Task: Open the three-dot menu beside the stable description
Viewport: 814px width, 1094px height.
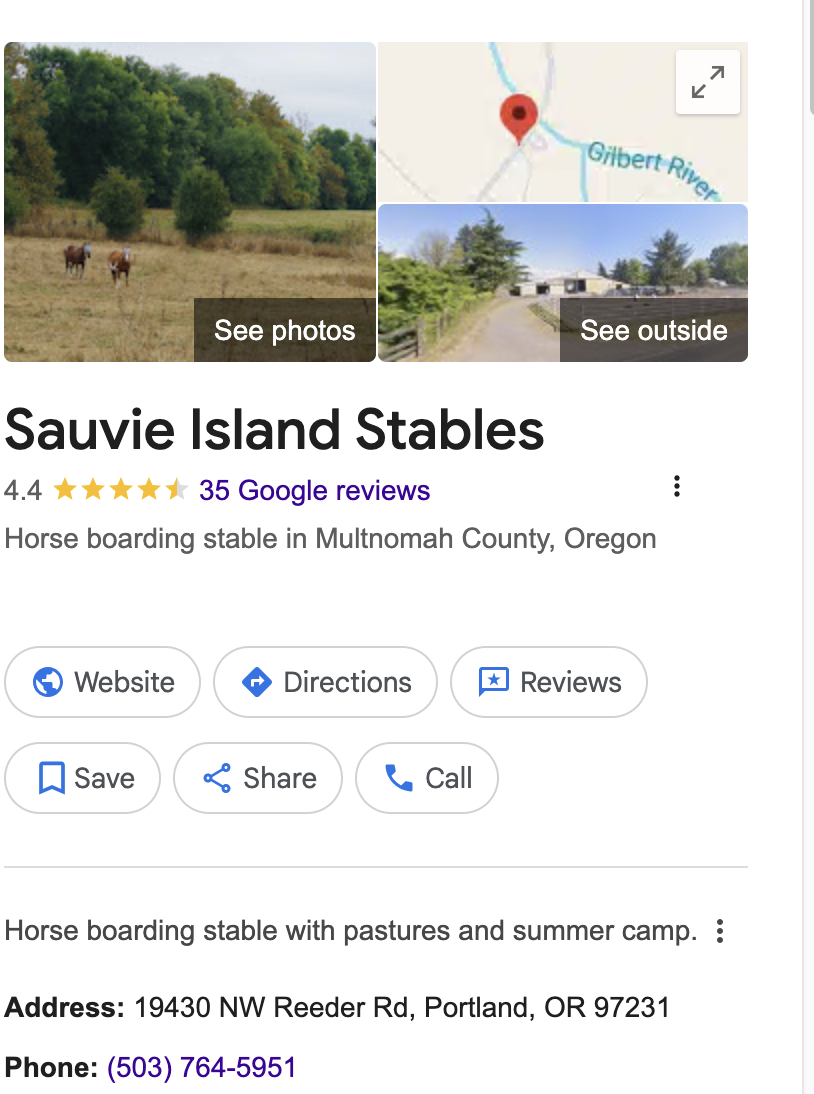Action: point(719,932)
